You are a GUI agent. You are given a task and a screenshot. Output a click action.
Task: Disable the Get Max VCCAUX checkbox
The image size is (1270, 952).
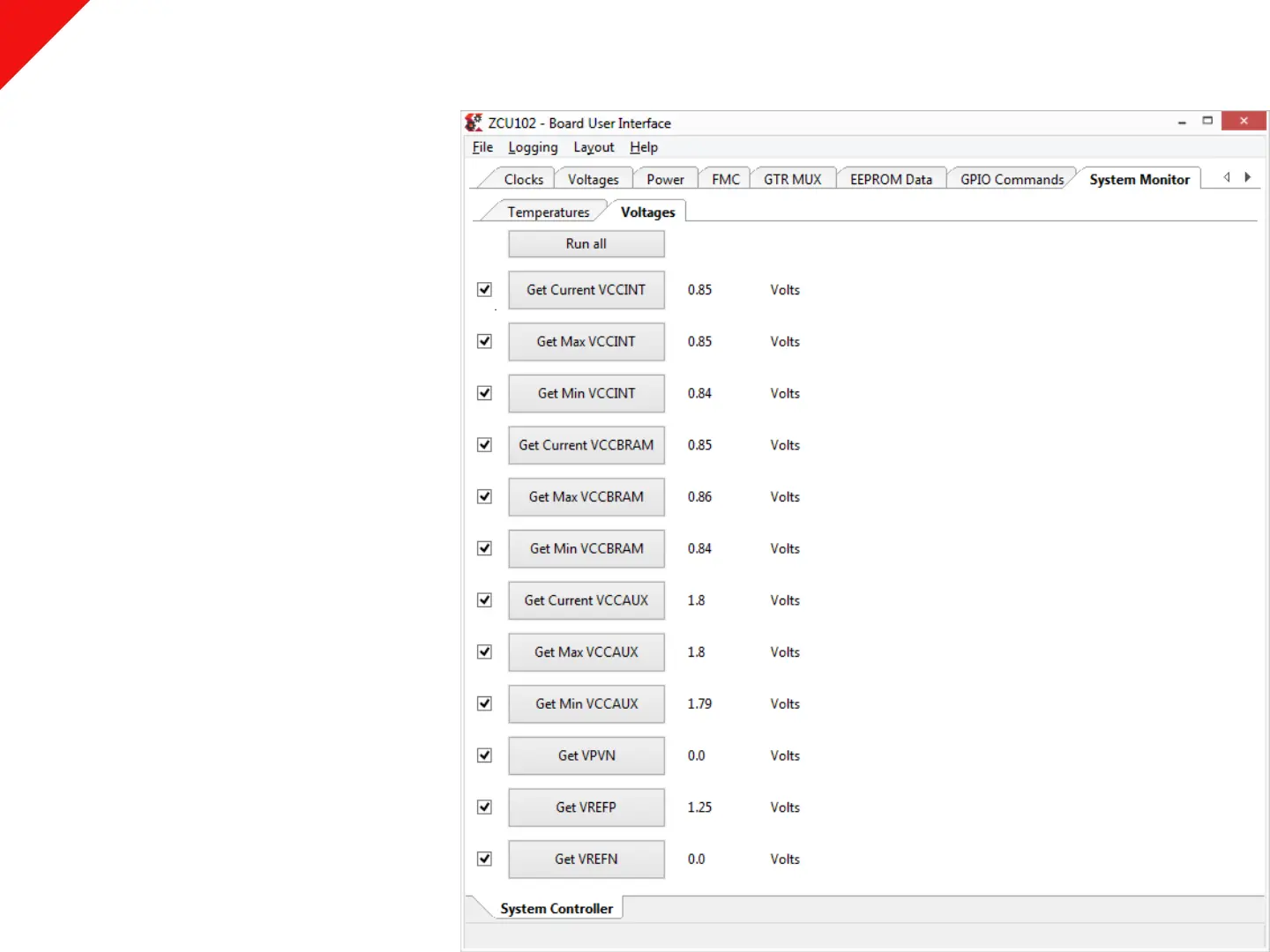484,651
